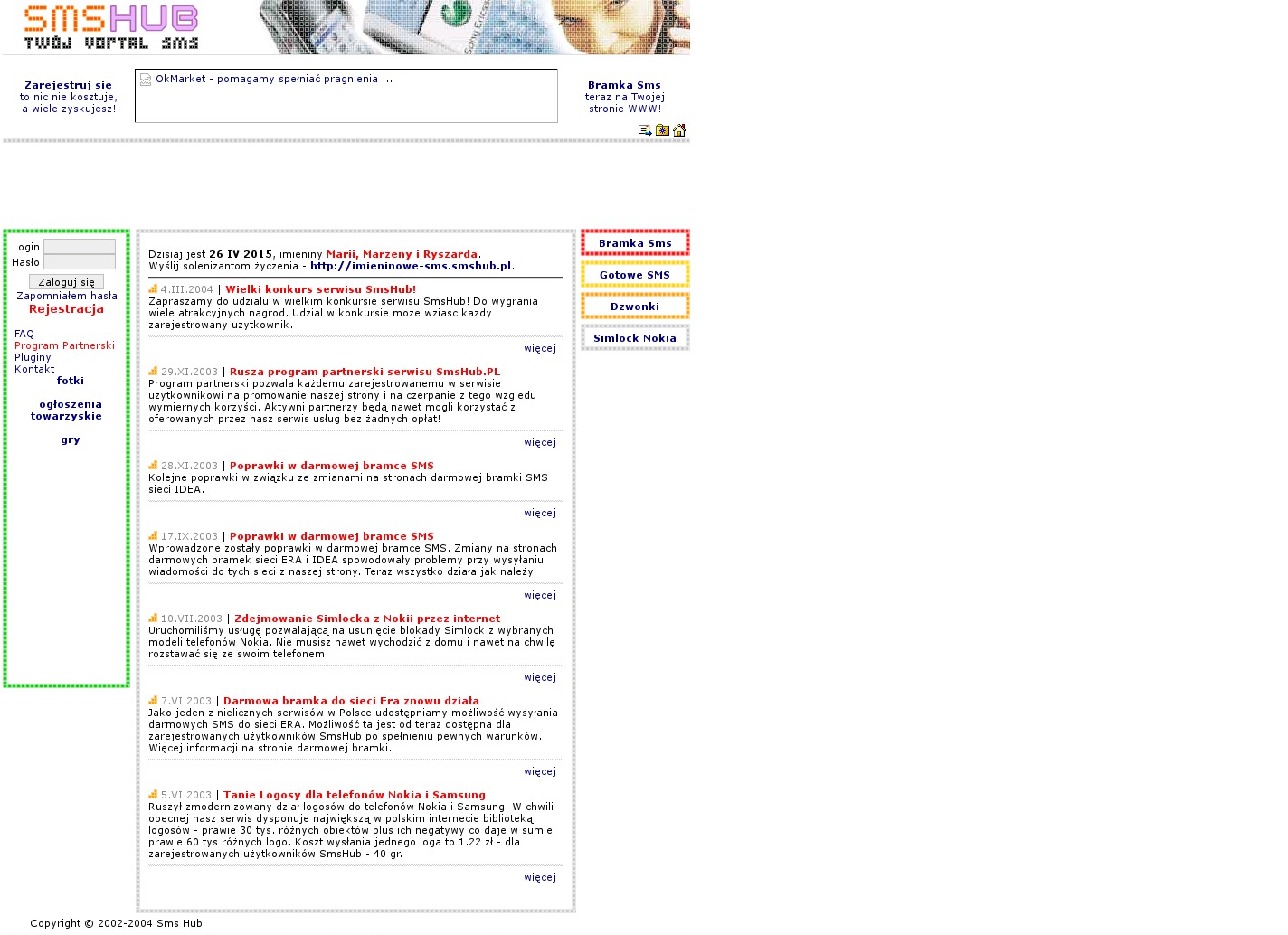Screen dimensions: 1288x935
Task: Click the date text 26 IV 2015
Action: pyautogui.click(x=241, y=254)
